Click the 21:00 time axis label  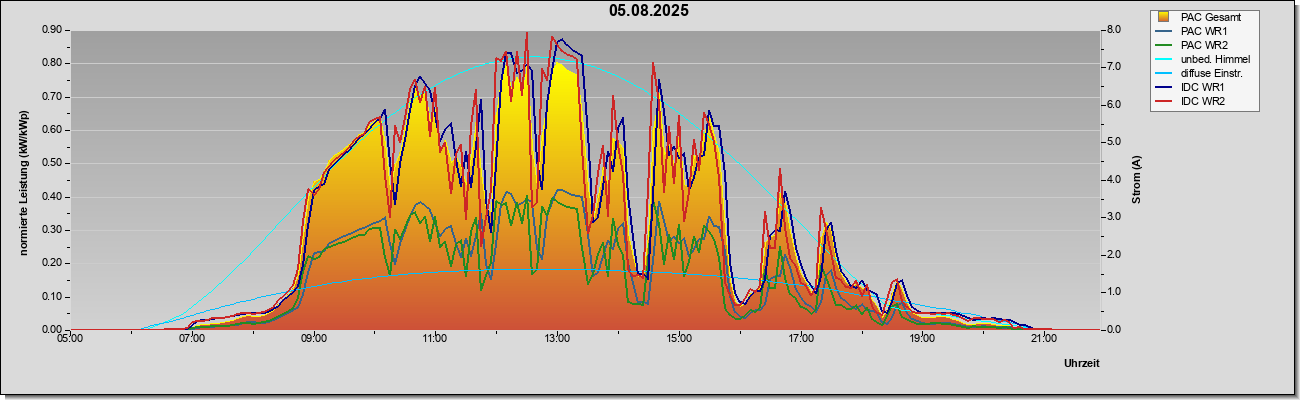point(1044,340)
